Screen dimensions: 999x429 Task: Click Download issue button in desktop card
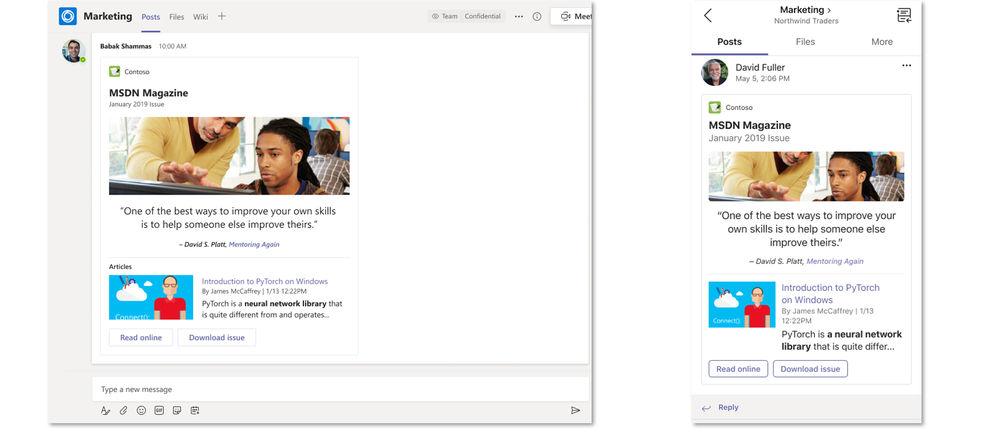[x=217, y=337]
